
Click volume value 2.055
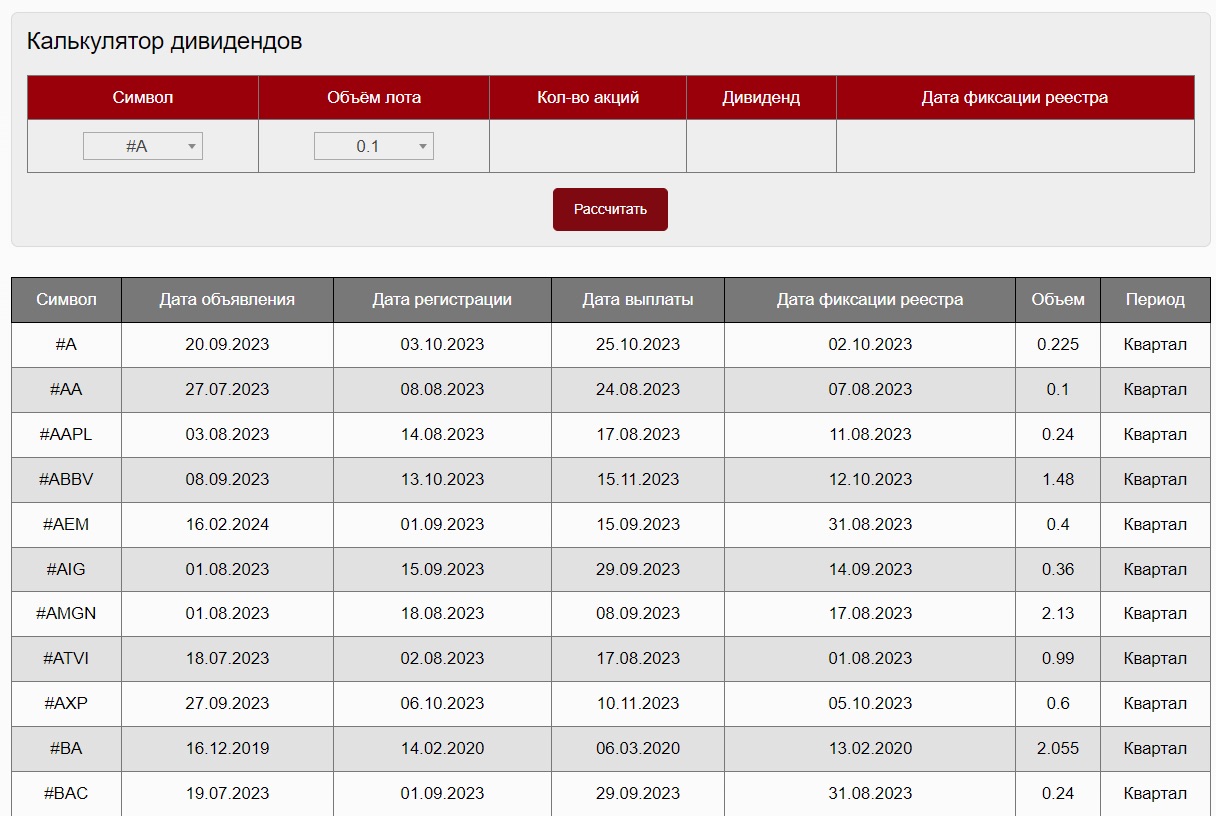tap(1058, 749)
